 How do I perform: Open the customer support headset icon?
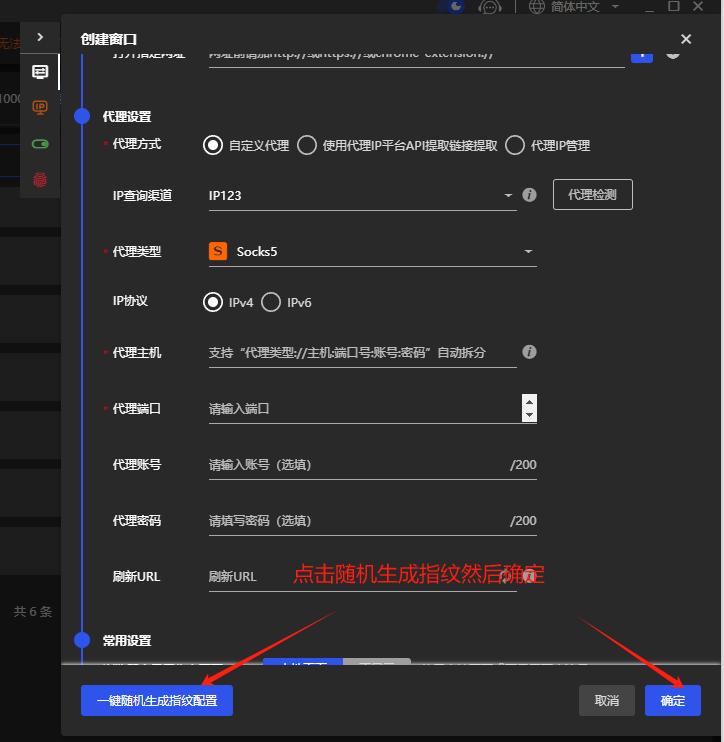tap(490, 7)
